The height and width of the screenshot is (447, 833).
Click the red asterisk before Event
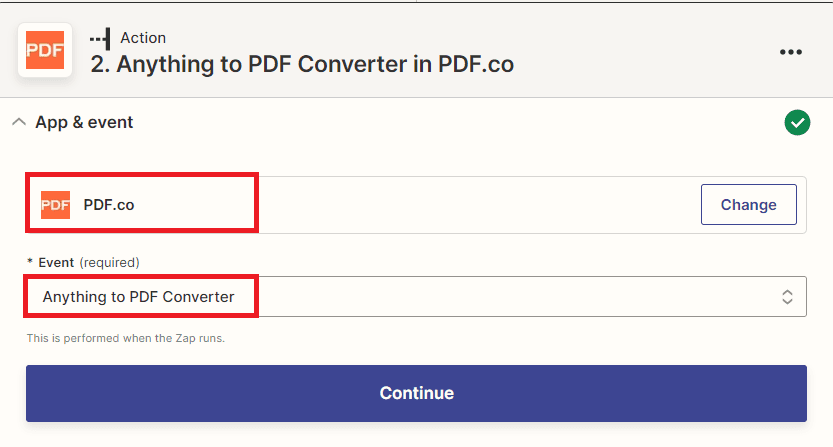coord(30,262)
